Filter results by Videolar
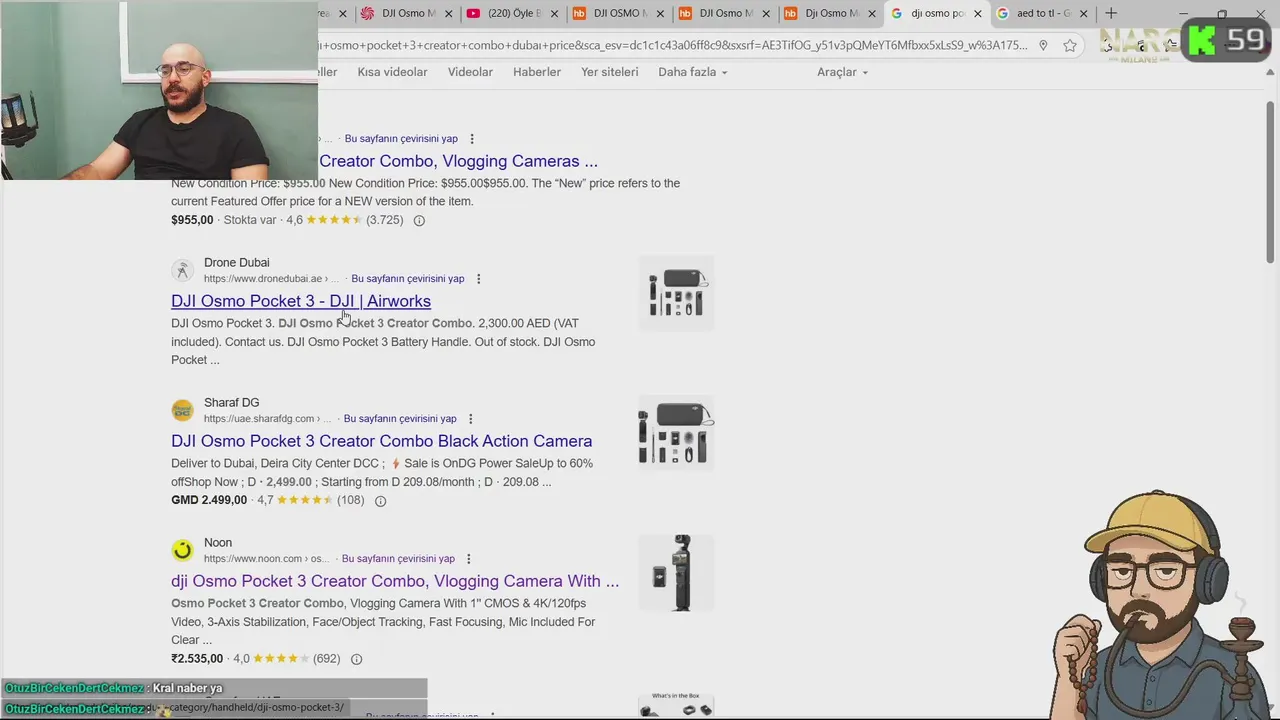Screen dimensions: 1280x720 coord(470,72)
